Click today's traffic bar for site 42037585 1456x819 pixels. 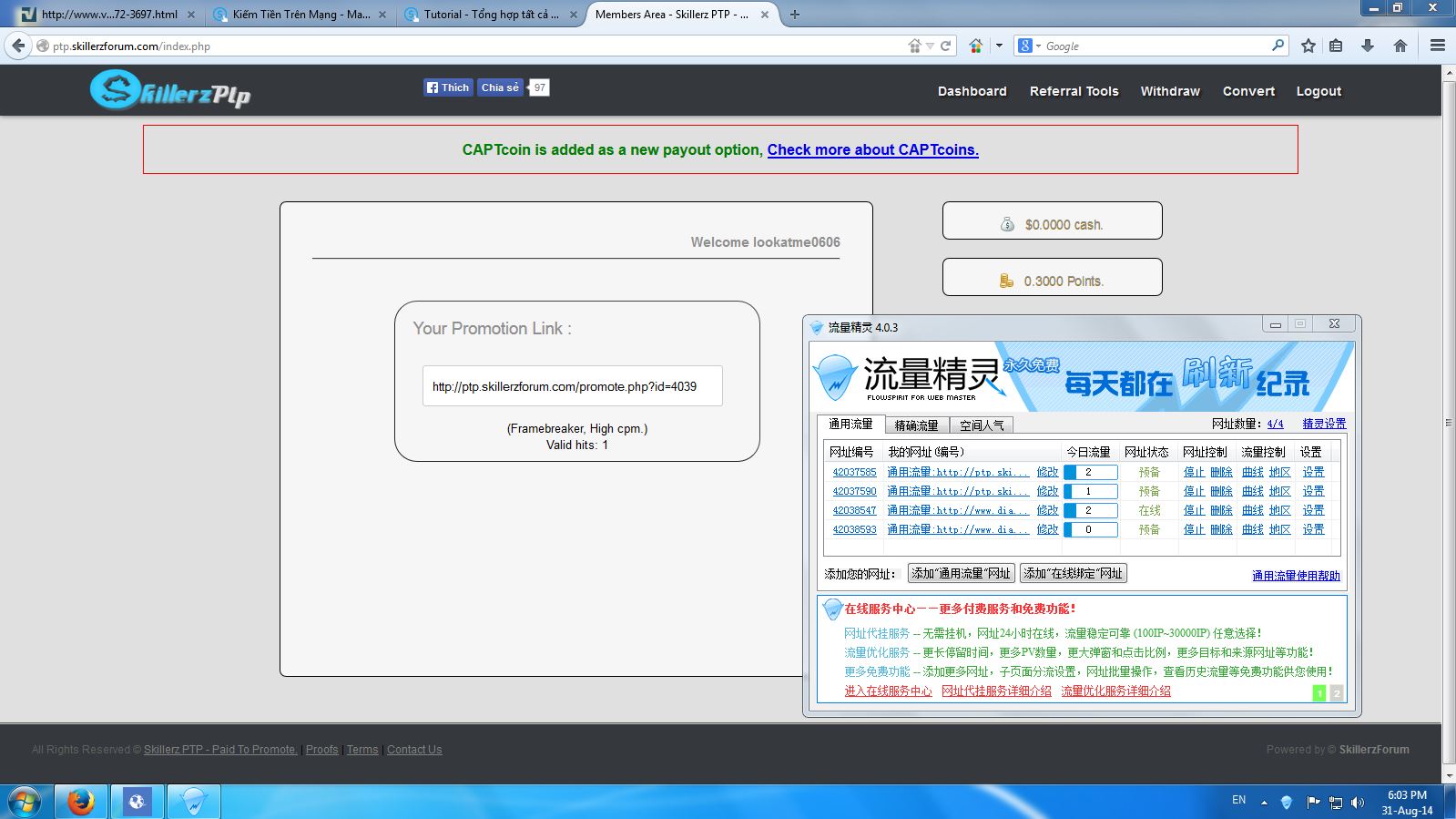click(1091, 472)
